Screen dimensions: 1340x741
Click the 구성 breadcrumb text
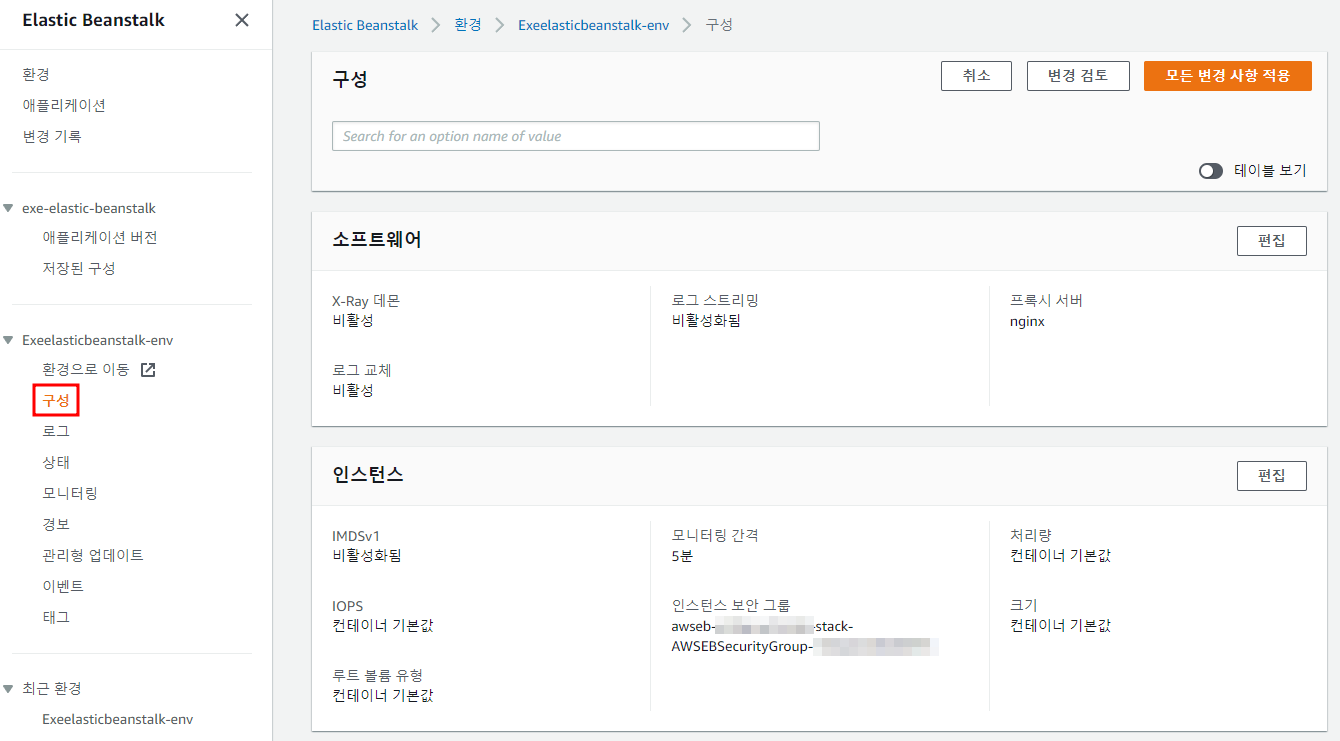pyautogui.click(x=720, y=25)
